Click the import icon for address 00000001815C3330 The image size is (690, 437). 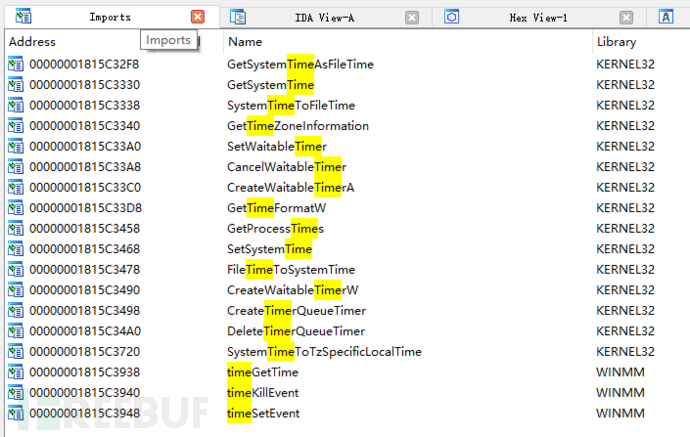[15, 84]
